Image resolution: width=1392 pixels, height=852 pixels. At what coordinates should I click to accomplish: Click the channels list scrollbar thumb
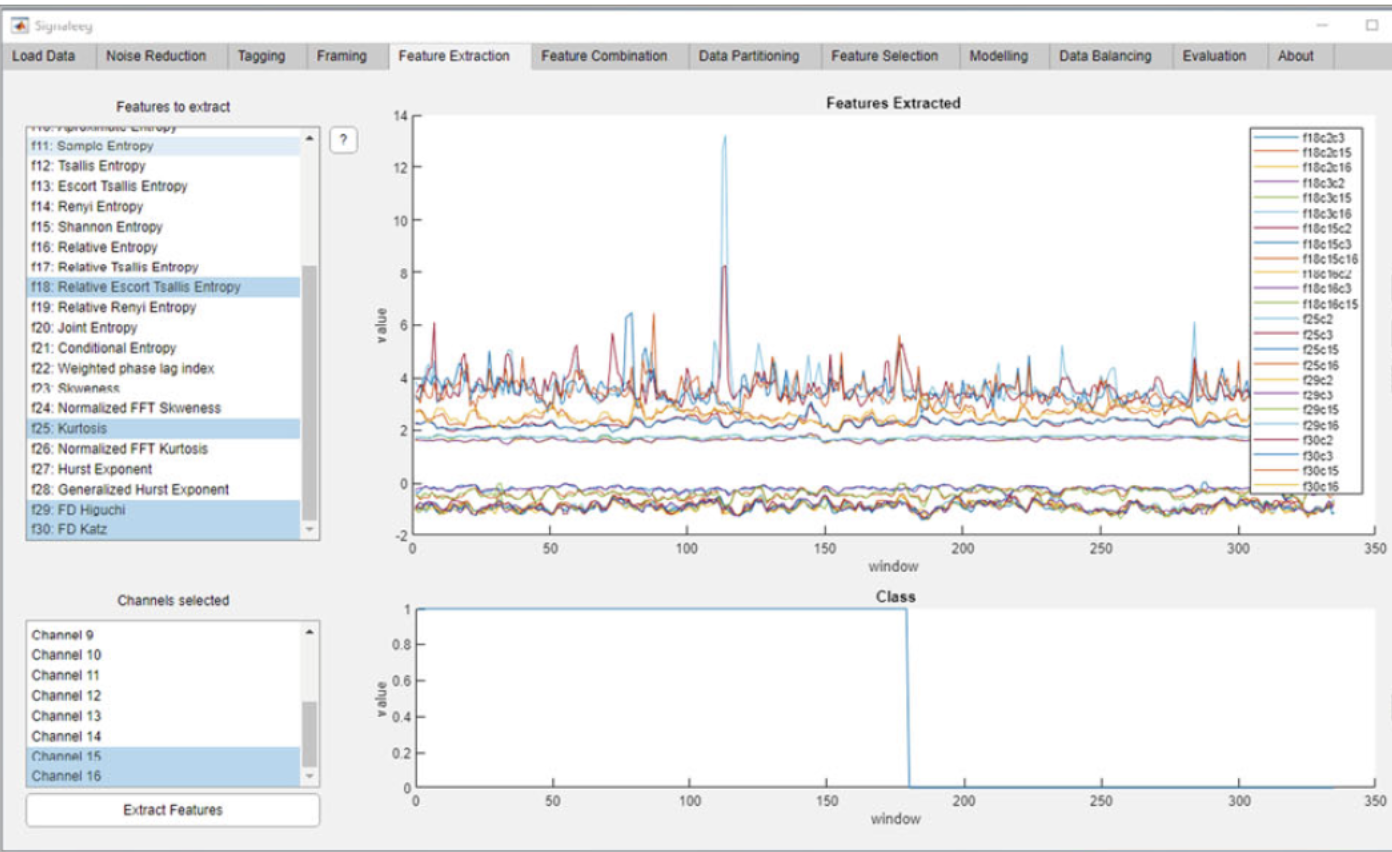coord(309,733)
